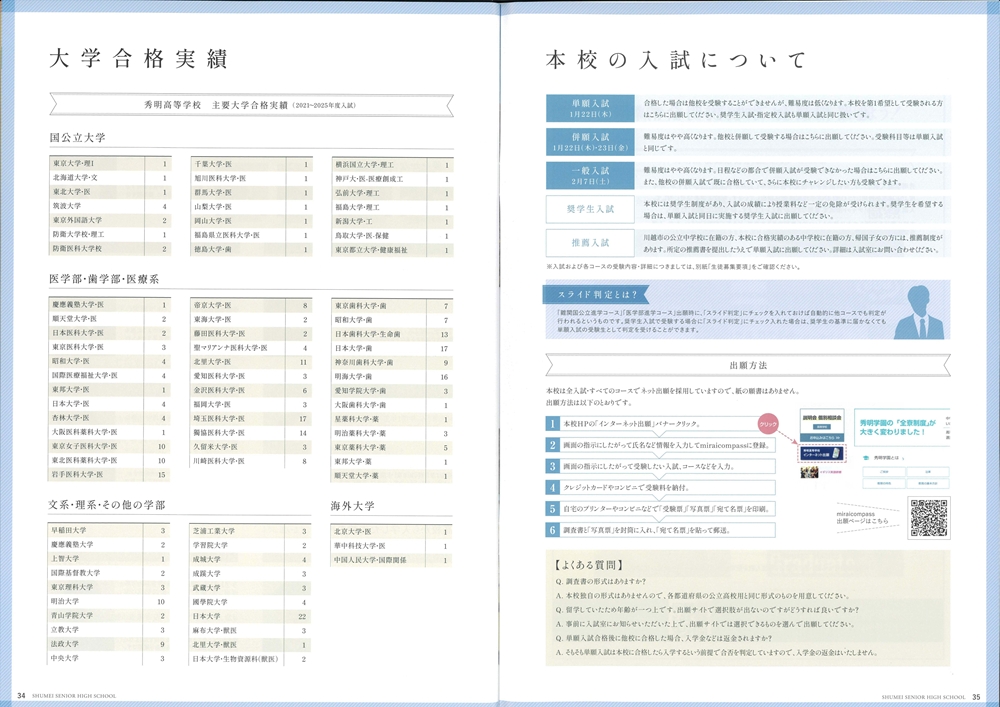
Task: Click the 出願方法 section banner
Action: pos(748,365)
